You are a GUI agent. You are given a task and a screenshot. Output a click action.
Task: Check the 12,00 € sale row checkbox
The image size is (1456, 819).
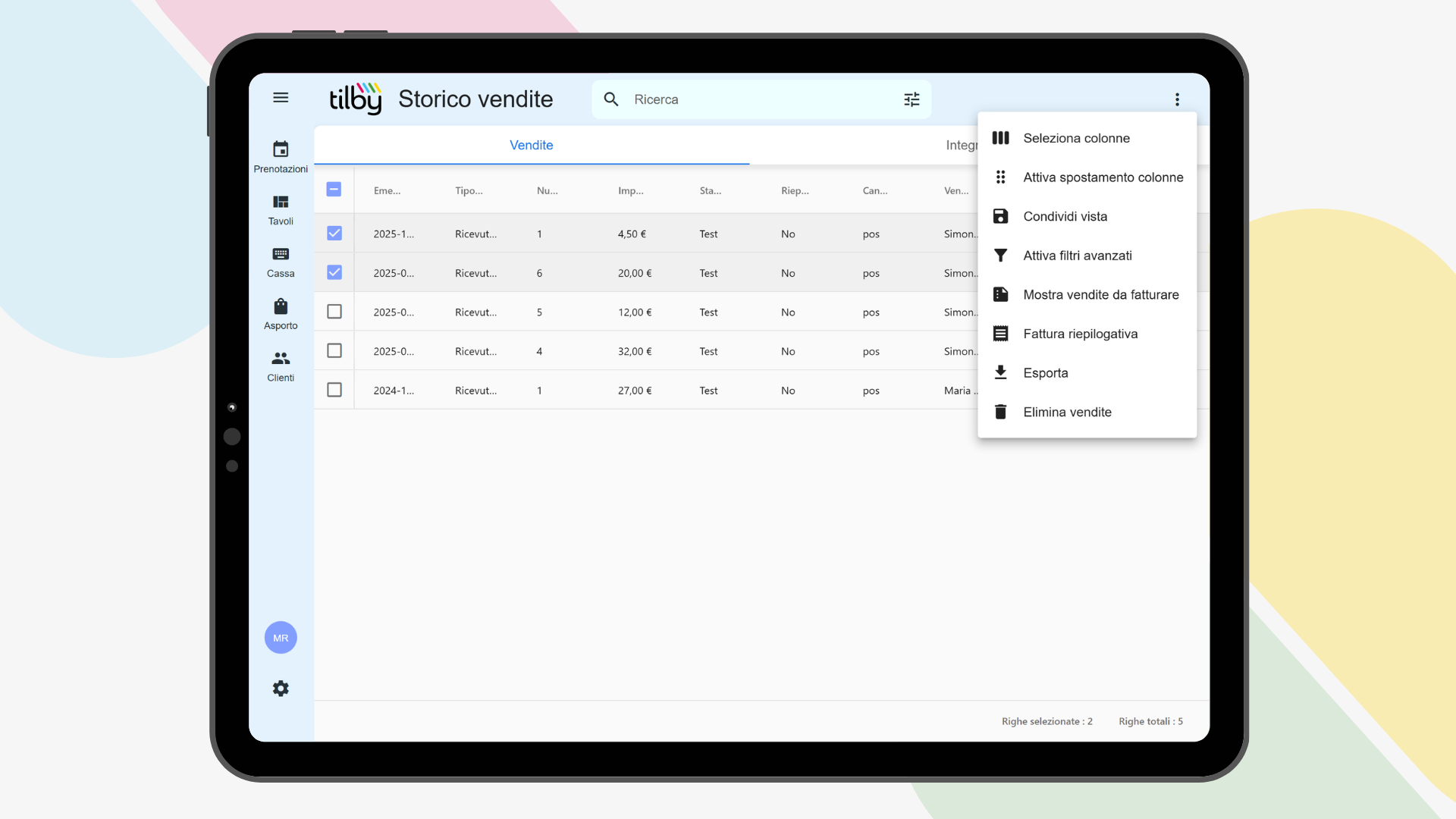click(334, 312)
